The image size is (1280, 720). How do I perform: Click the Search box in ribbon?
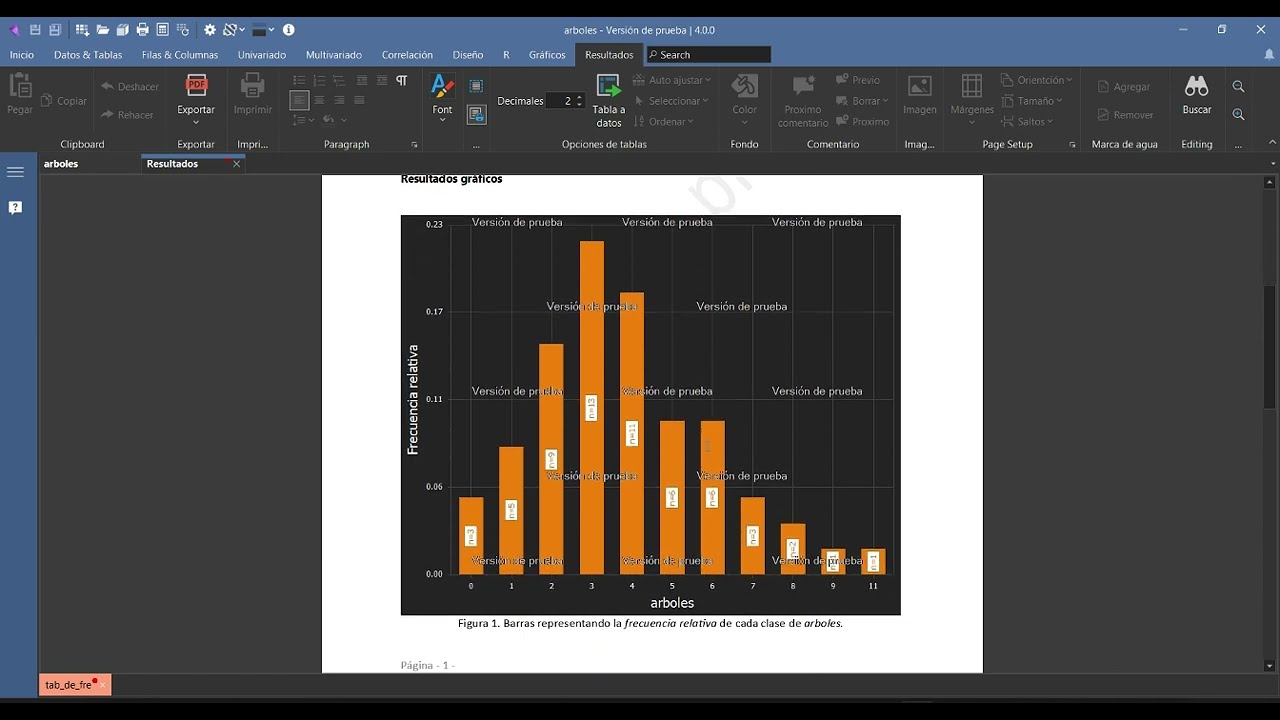[708, 55]
